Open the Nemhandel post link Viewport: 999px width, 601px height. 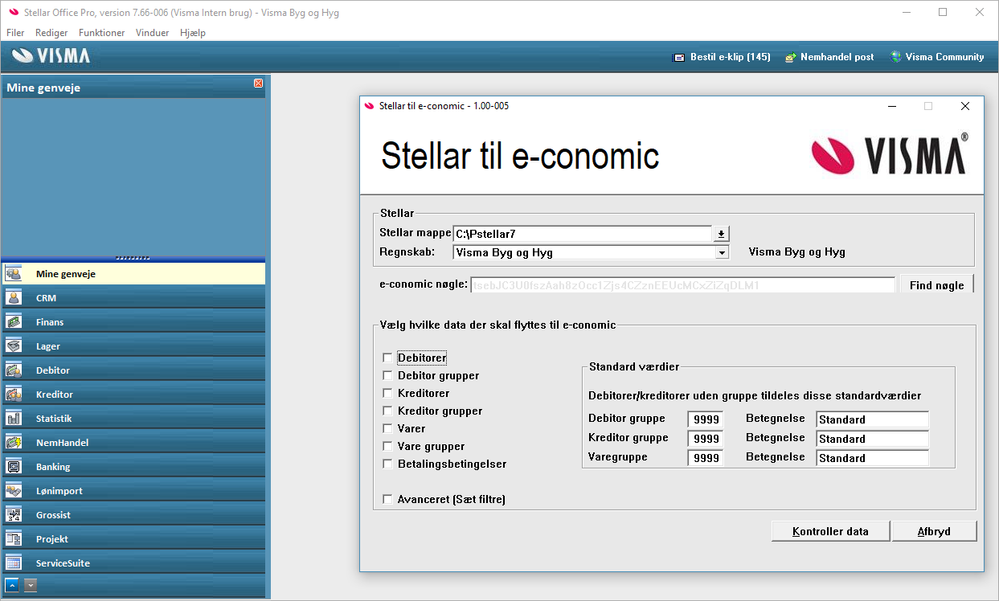(837, 57)
